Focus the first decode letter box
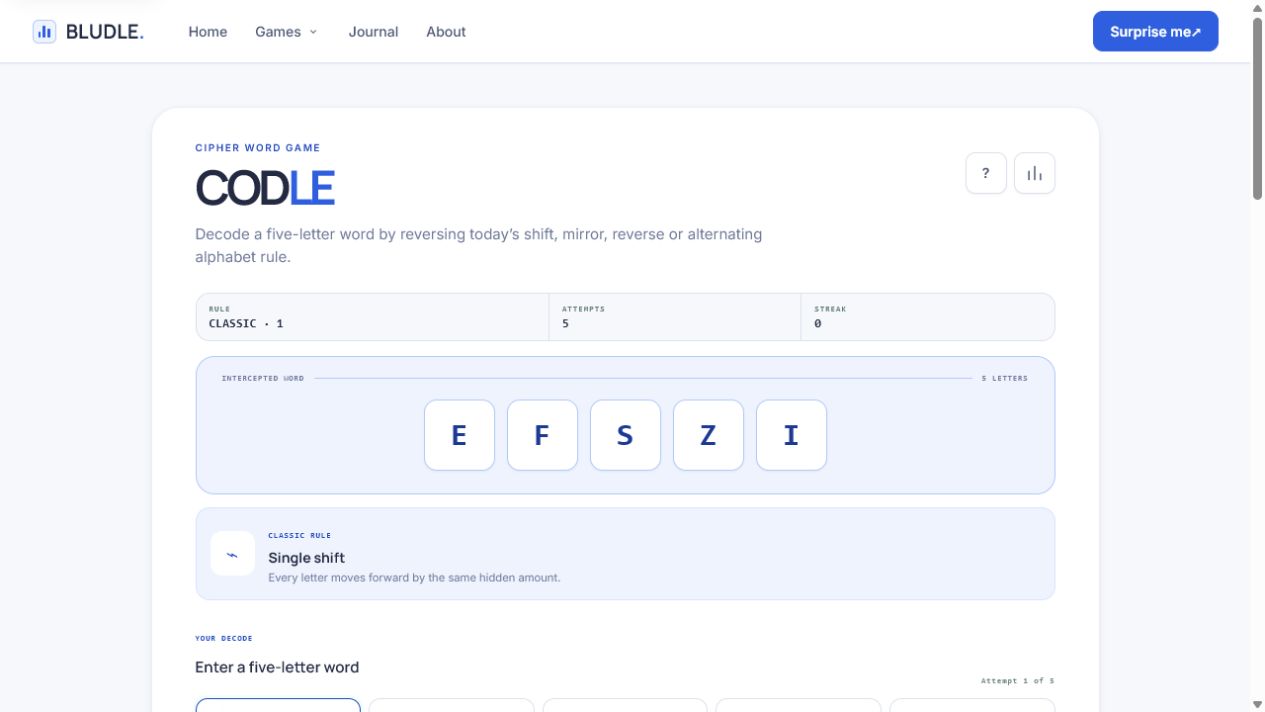The image size is (1265, 712). [278, 705]
